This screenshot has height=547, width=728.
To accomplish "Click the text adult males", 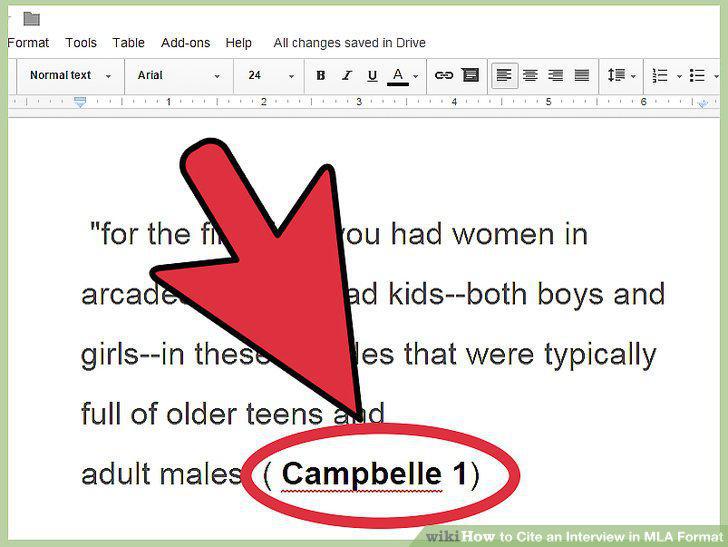I will (x=161, y=475).
